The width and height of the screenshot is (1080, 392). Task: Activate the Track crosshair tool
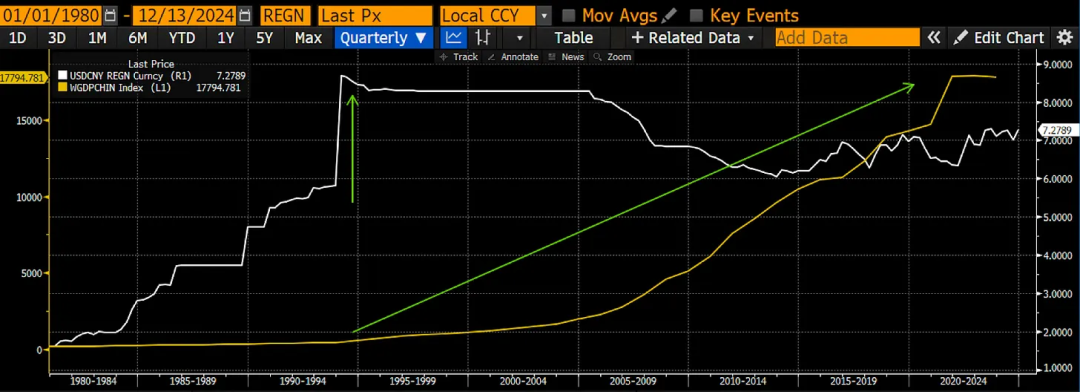point(459,56)
